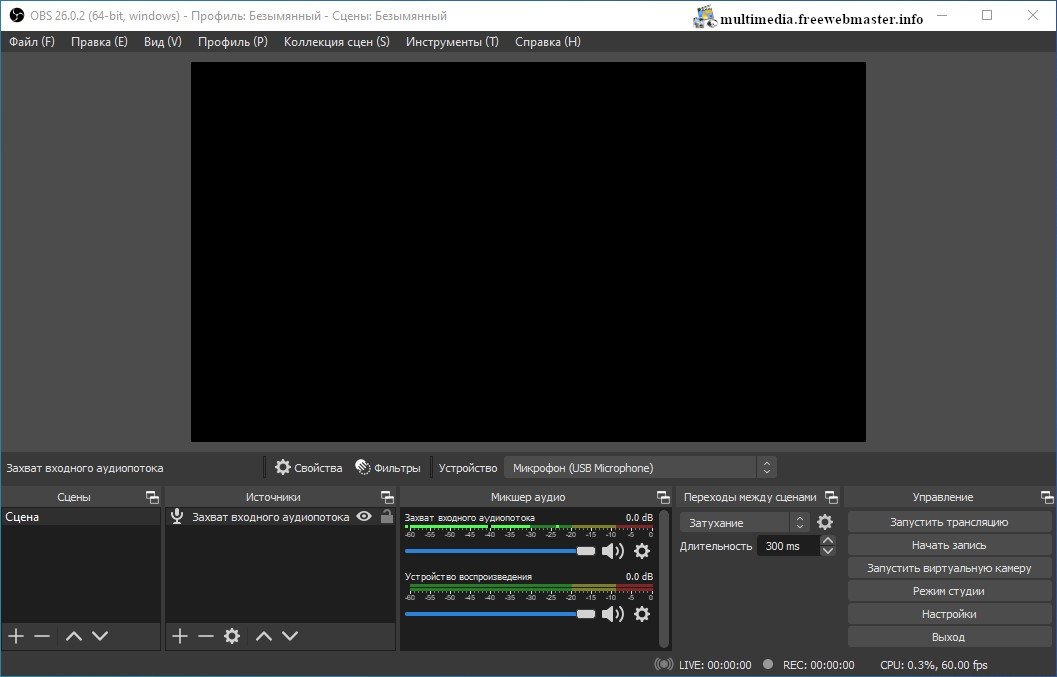The width and height of the screenshot is (1057, 677).
Task: Hide the Захват входного аудиопотока source
Action: pyautogui.click(x=364, y=517)
